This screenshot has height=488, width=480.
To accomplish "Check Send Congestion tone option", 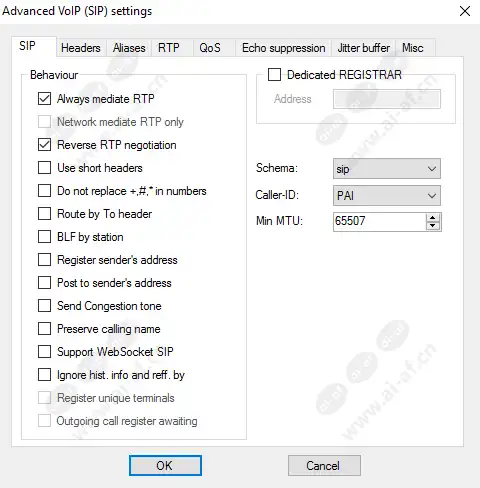I will tap(44, 306).
